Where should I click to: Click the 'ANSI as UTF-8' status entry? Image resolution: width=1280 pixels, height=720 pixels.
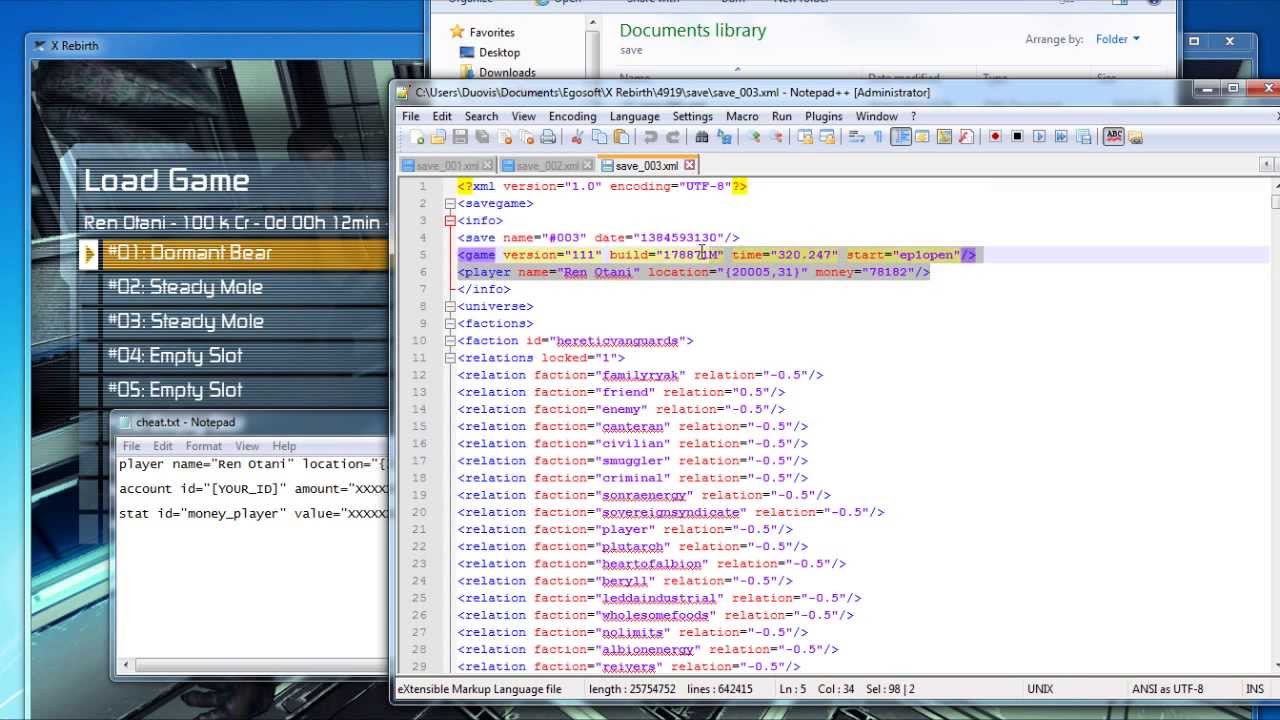pyautogui.click(x=1168, y=689)
